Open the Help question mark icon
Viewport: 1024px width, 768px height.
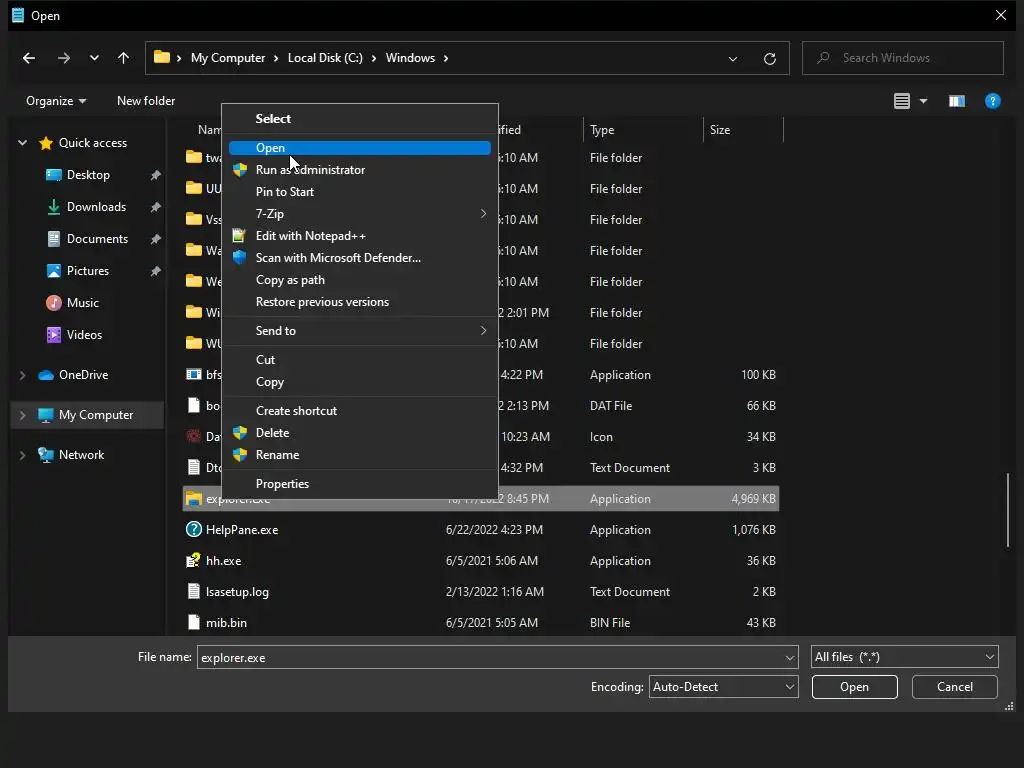click(993, 101)
